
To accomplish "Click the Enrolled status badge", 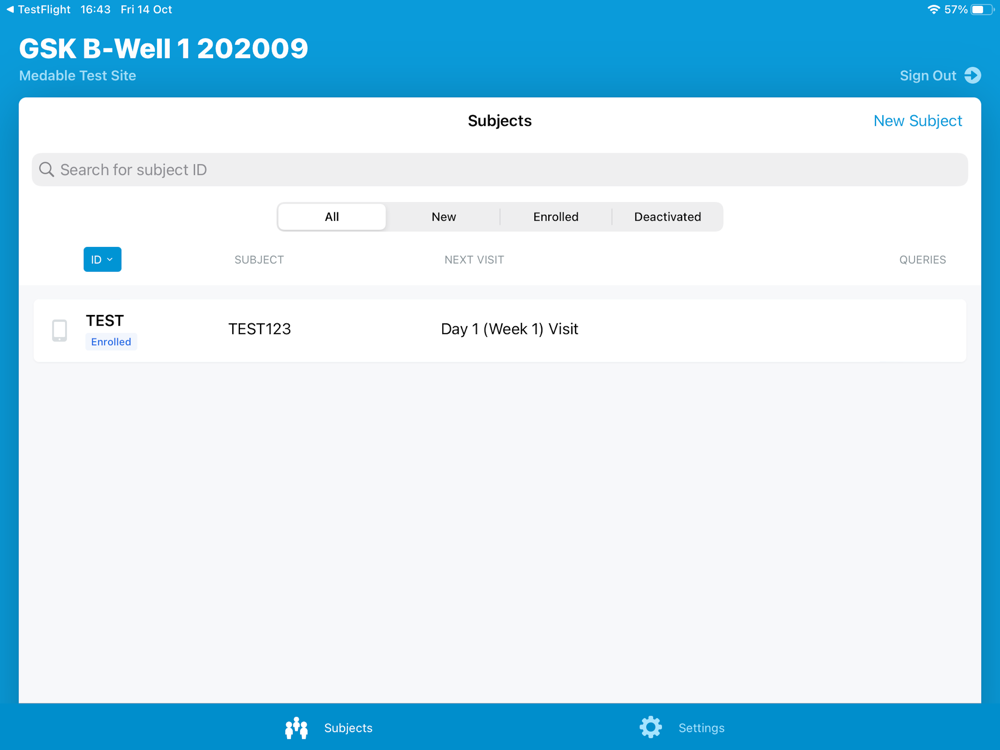I will click(x=111, y=342).
